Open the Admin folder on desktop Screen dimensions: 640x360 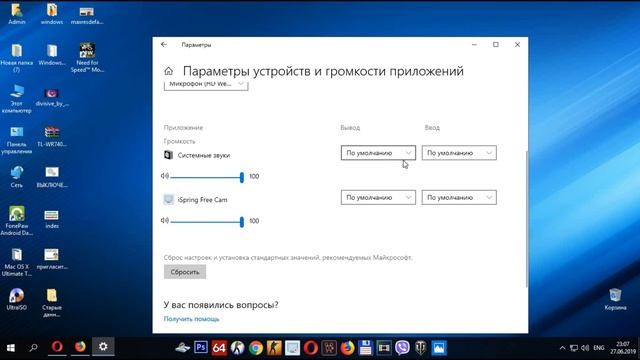[x=16, y=14]
